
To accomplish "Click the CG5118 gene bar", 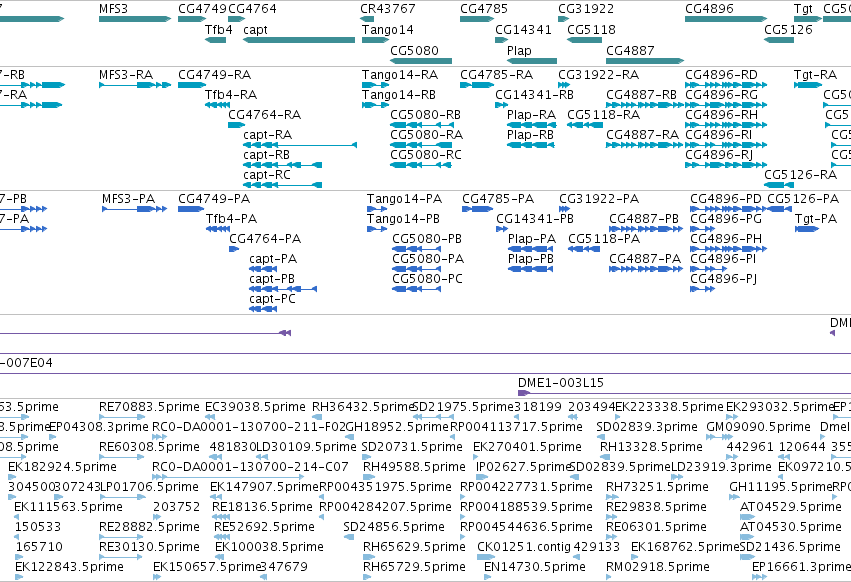I will click(585, 40).
